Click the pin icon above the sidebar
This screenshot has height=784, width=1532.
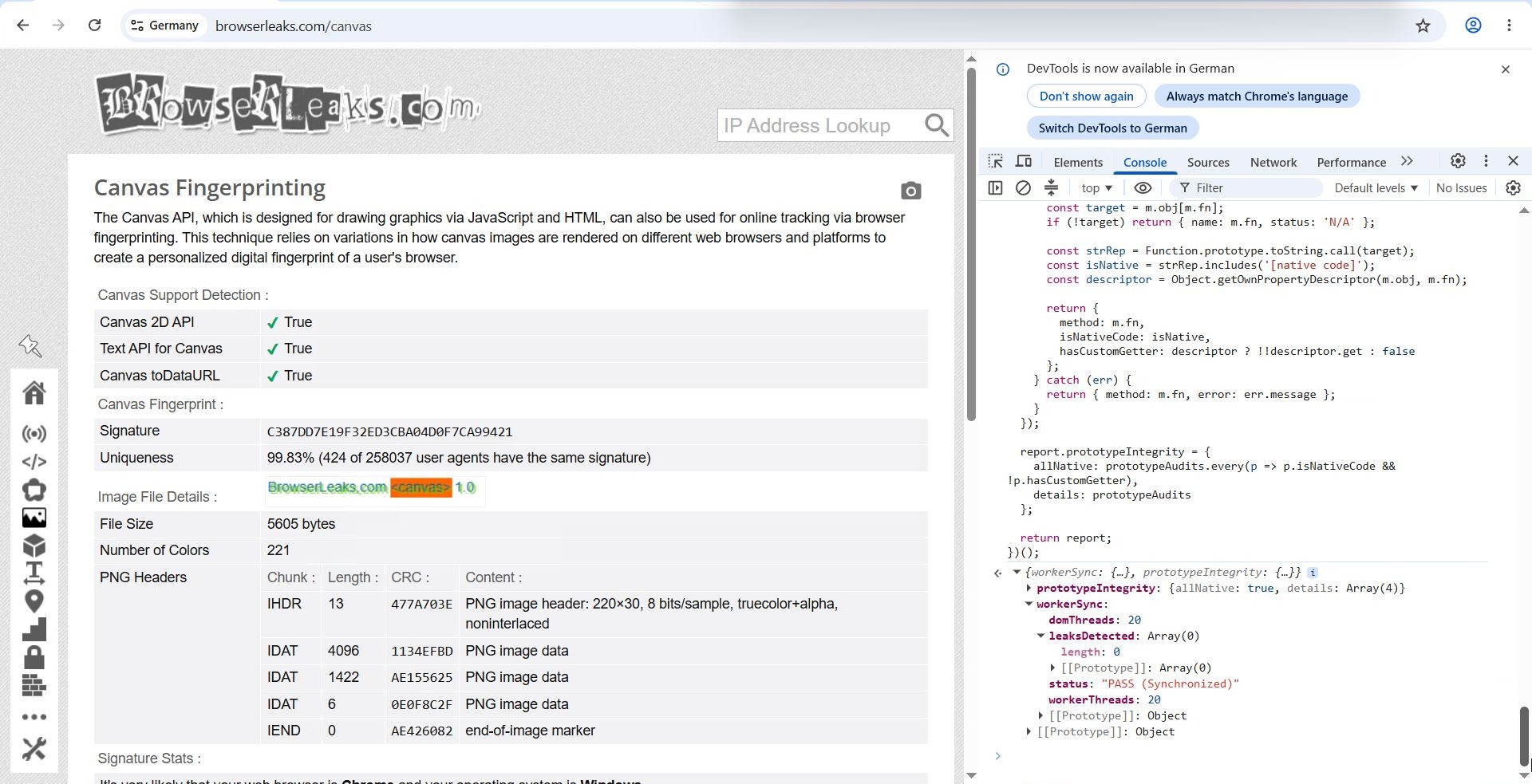[30, 345]
